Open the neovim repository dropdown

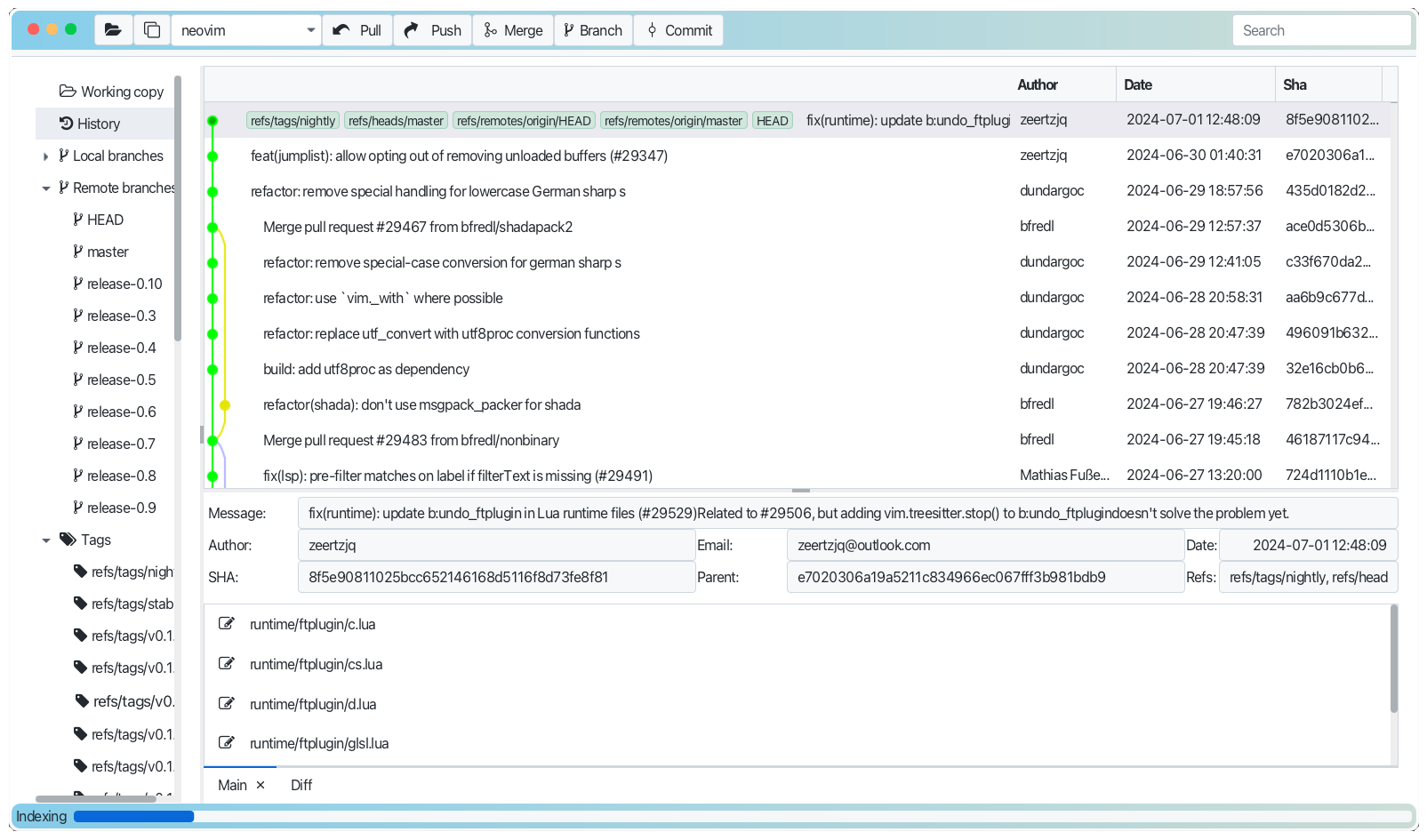tap(246, 30)
